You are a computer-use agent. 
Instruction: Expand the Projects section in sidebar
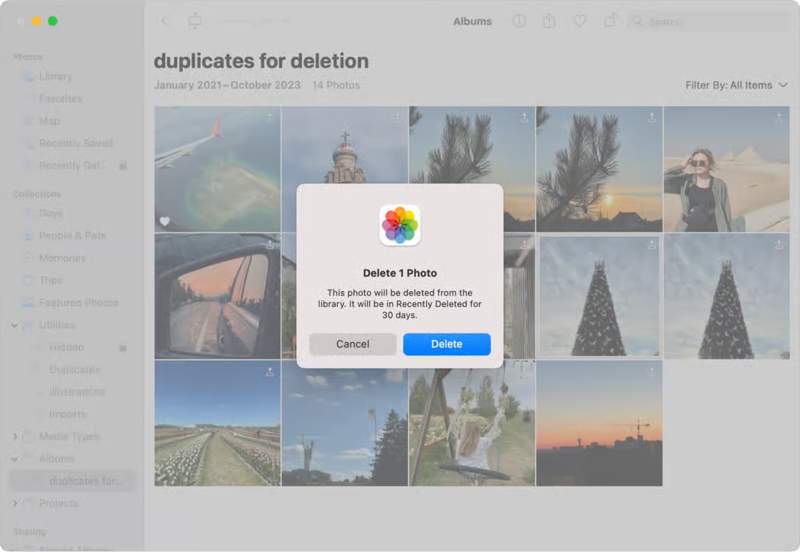click(x=16, y=503)
